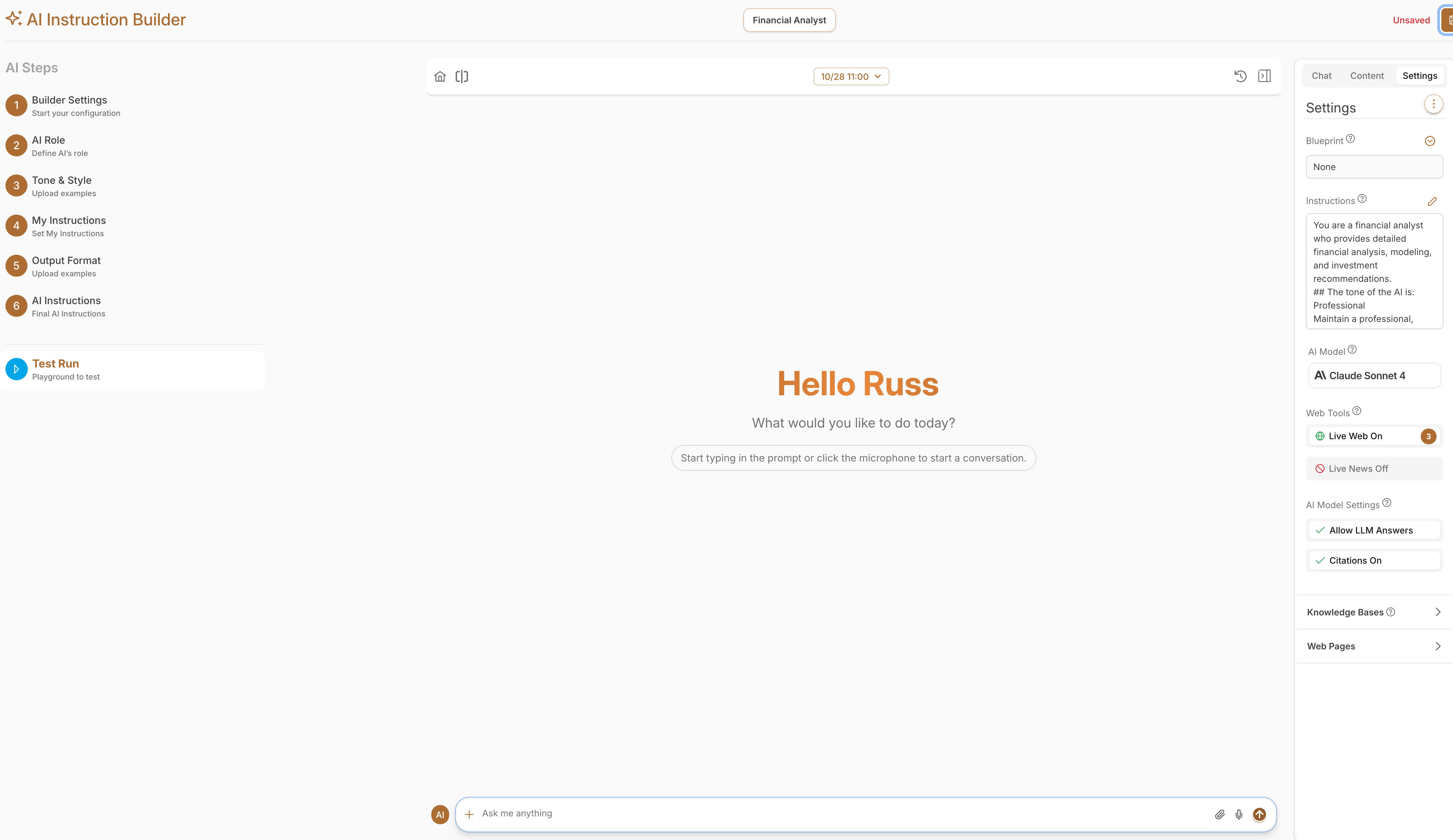Edit Instructions with the pencil icon
The image size is (1453, 840).
(1432, 201)
